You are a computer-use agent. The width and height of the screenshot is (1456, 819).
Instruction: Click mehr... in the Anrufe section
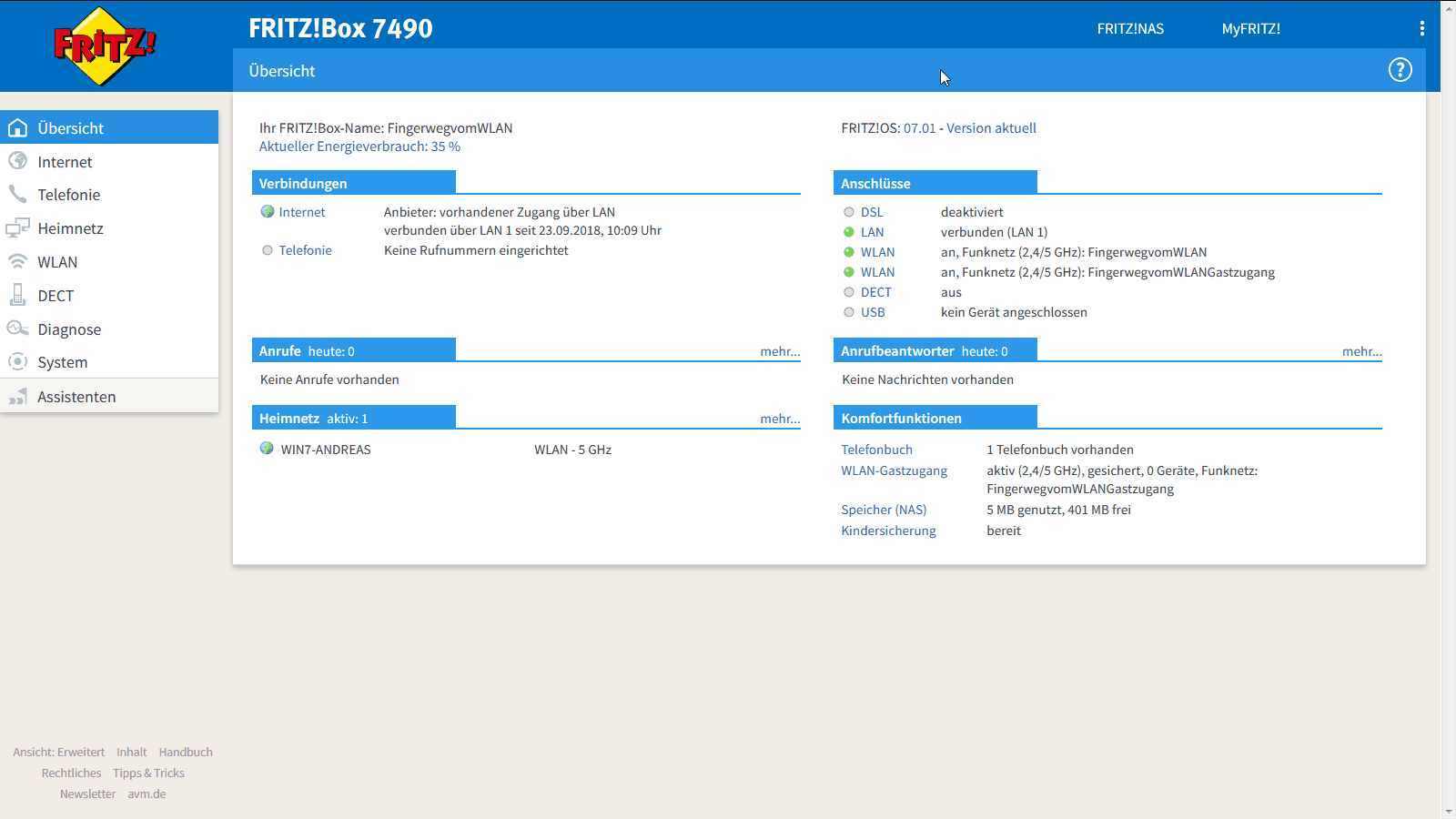pos(780,351)
